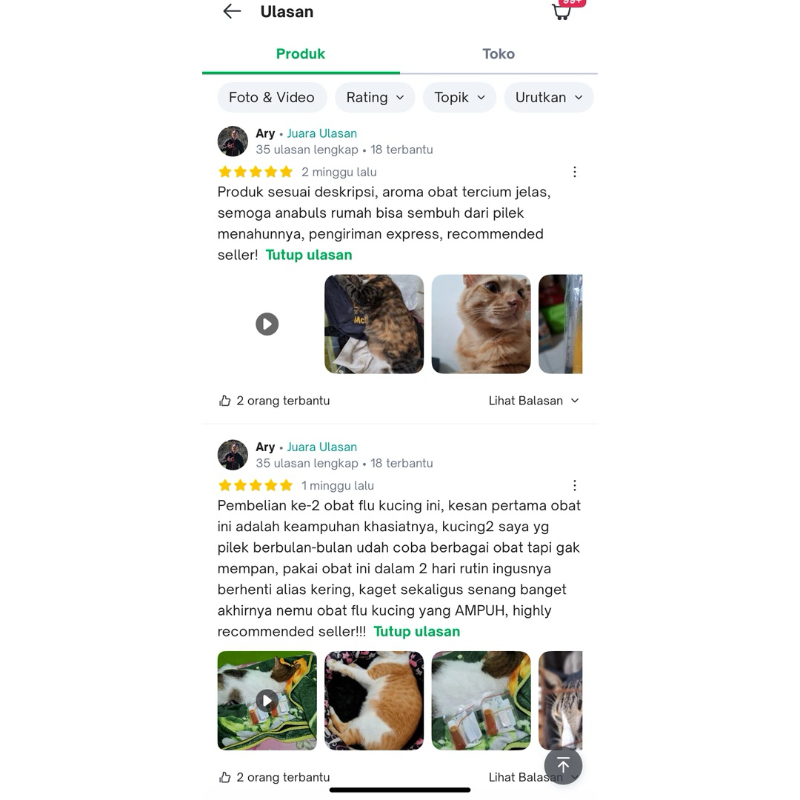Expand the Topik filter dropdown
The width and height of the screenshot is (800, 800).
459,97
